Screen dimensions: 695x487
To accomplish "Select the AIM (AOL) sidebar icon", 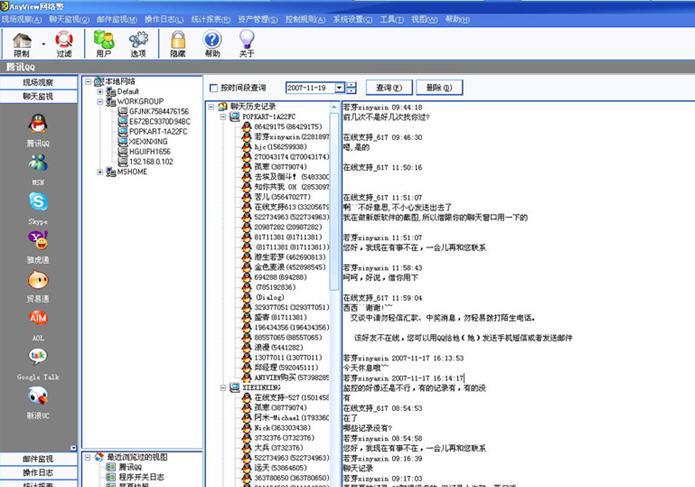I will click(38, 318).
